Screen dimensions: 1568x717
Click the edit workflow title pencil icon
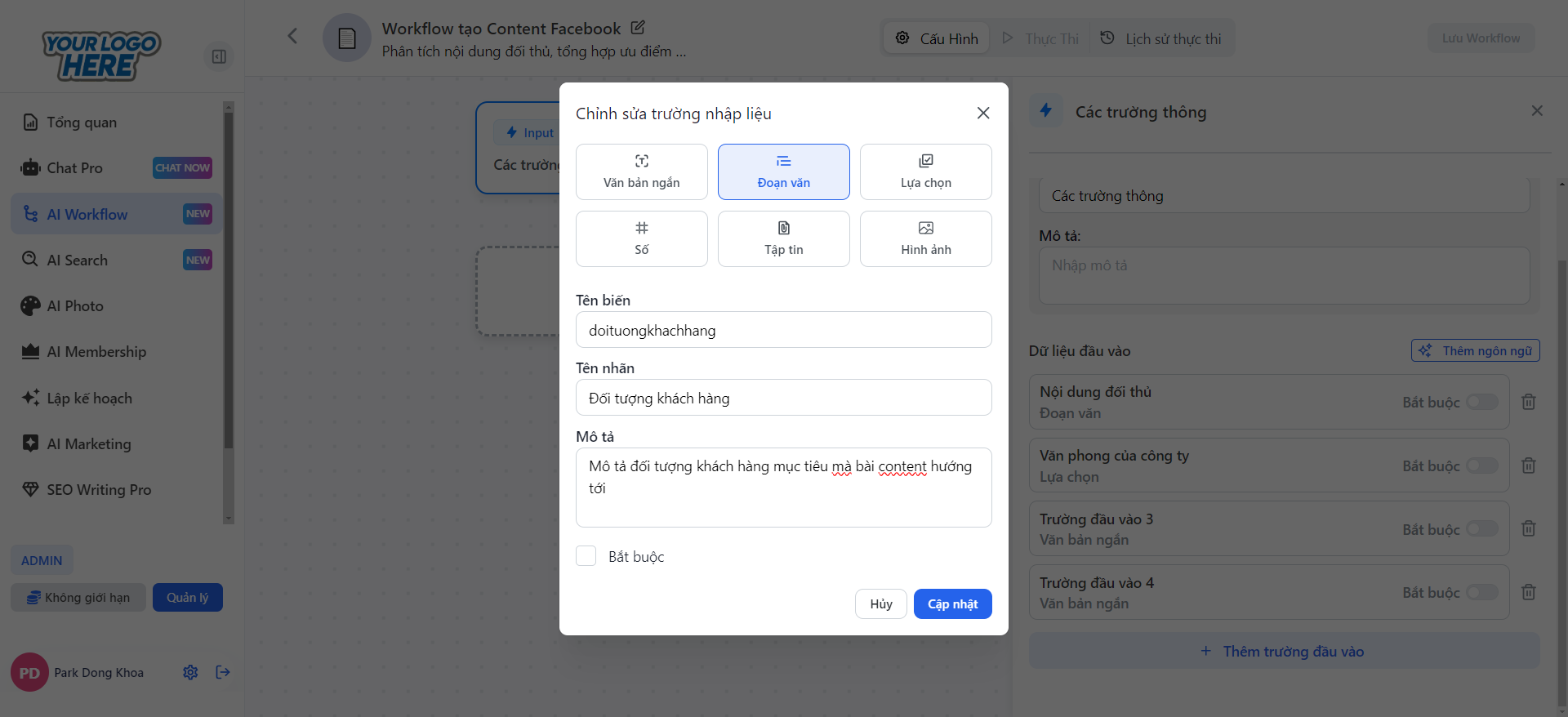point(638,28)
